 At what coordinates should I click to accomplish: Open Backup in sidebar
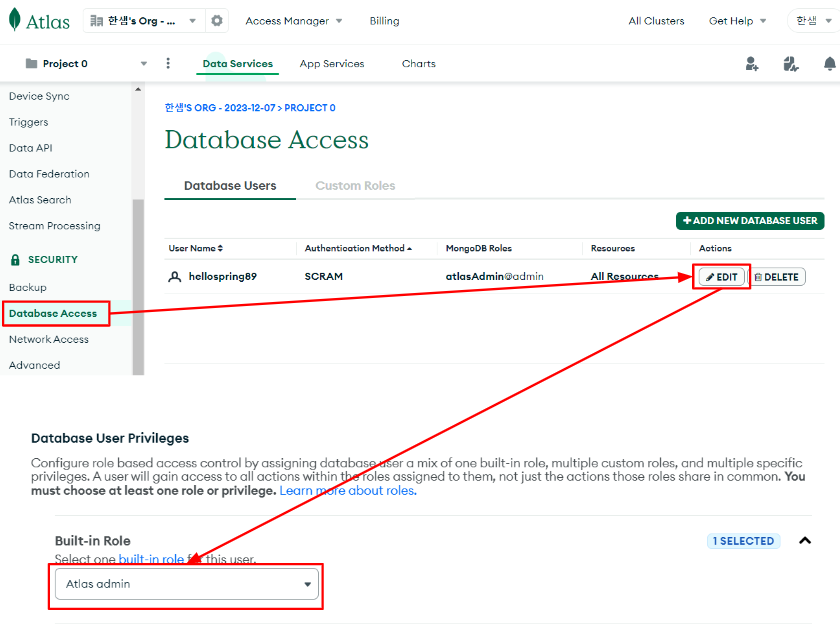pos(28,288)
